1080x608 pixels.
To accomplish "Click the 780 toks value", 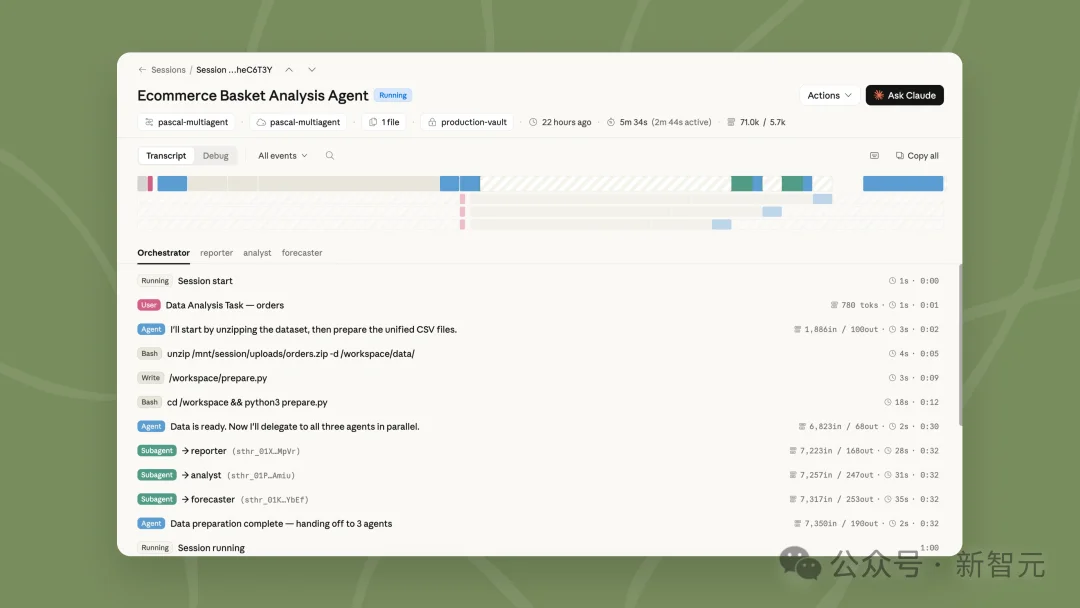I will pos(854,305).
